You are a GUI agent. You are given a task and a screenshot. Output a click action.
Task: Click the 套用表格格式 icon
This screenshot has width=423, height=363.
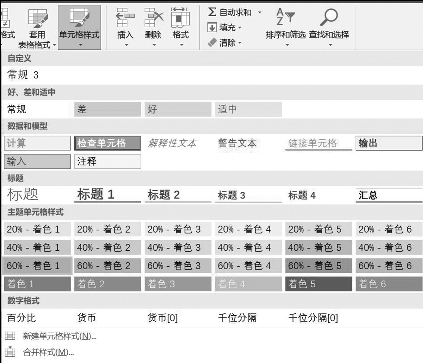[37, 19]
